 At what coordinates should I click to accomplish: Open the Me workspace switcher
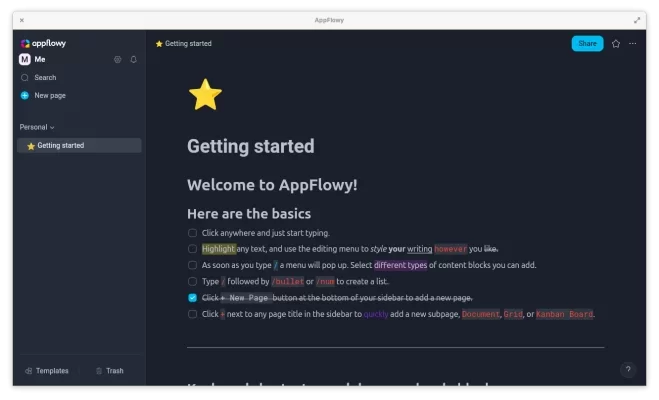click(x=33, y=60)
